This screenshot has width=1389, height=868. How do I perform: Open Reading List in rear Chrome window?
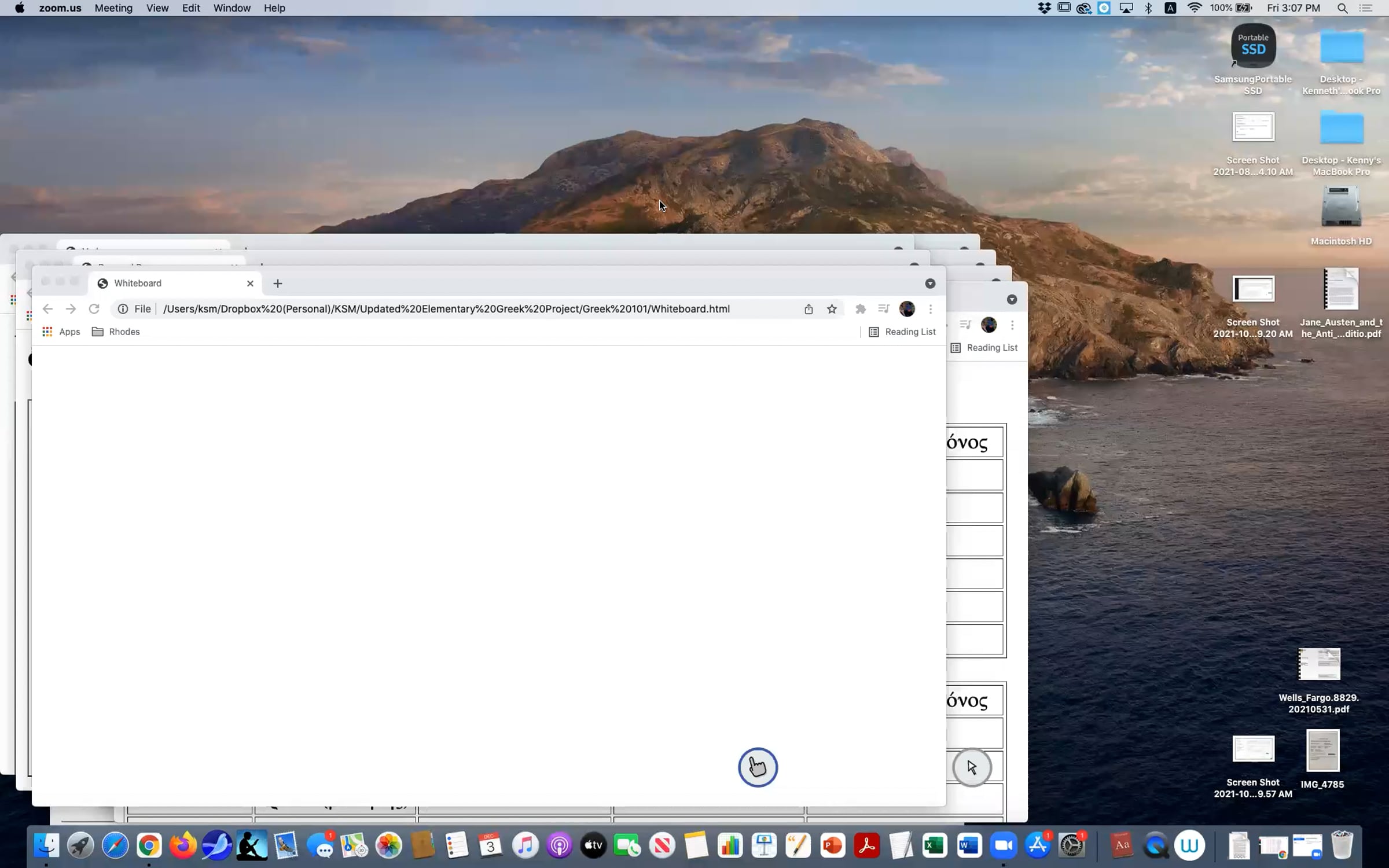[x=984, y=348]
